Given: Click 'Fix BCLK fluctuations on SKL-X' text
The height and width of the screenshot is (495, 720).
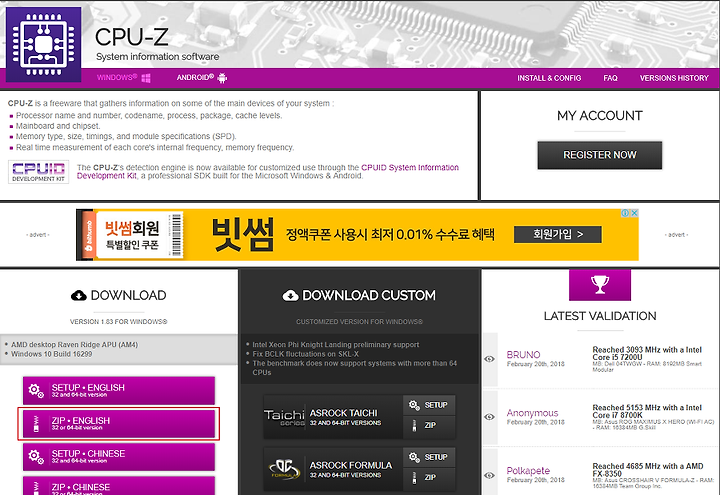Looking at the screenshot, I should (305, 354).
